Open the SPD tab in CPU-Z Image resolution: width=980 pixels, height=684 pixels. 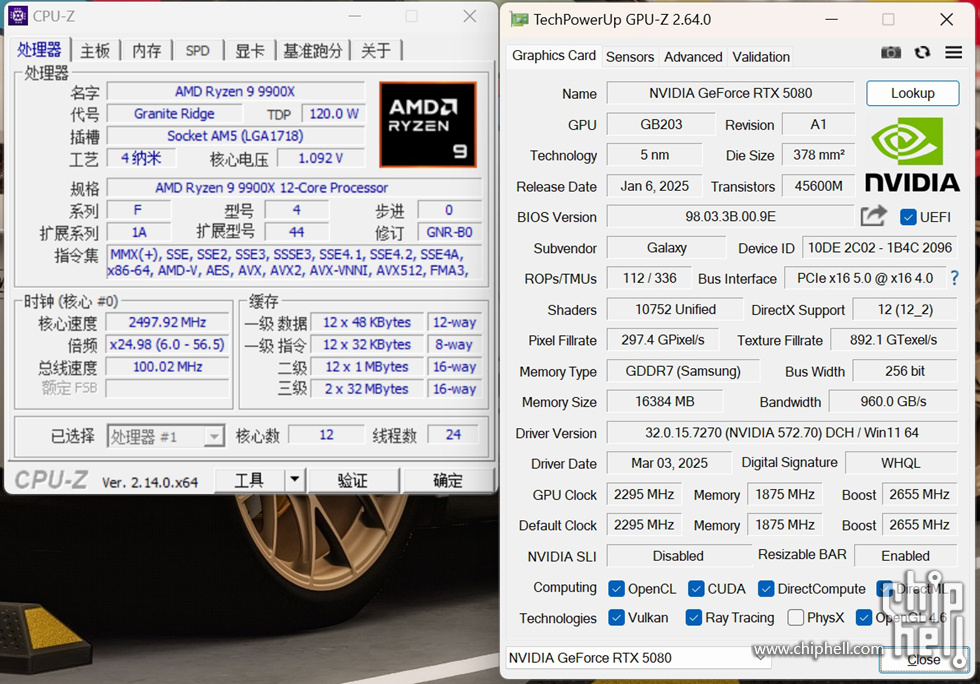point(198,51)
